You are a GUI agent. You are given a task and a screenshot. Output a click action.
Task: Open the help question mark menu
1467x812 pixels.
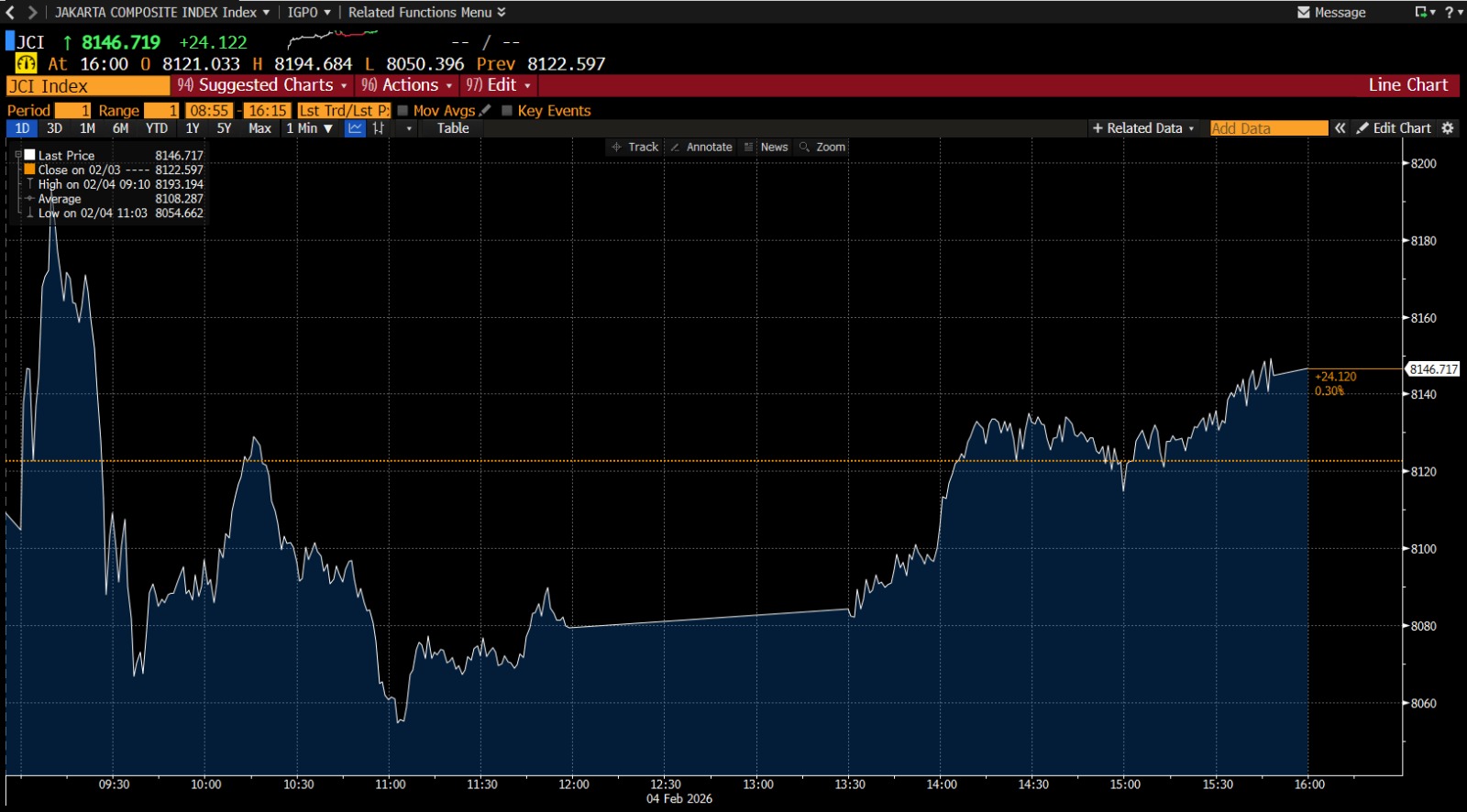(x=1450, y=12)
